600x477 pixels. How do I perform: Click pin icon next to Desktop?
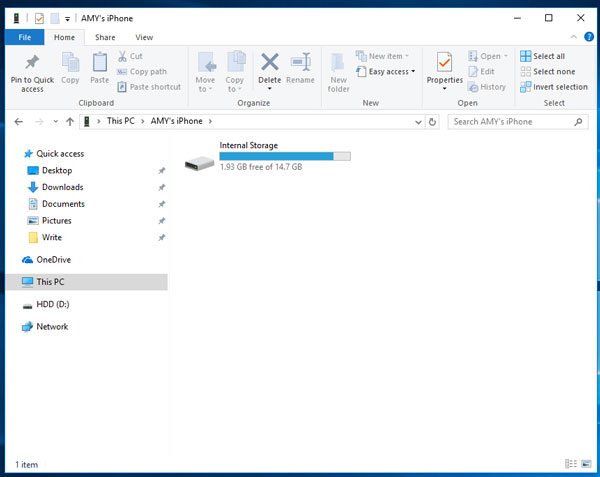(x=162, y=171)
